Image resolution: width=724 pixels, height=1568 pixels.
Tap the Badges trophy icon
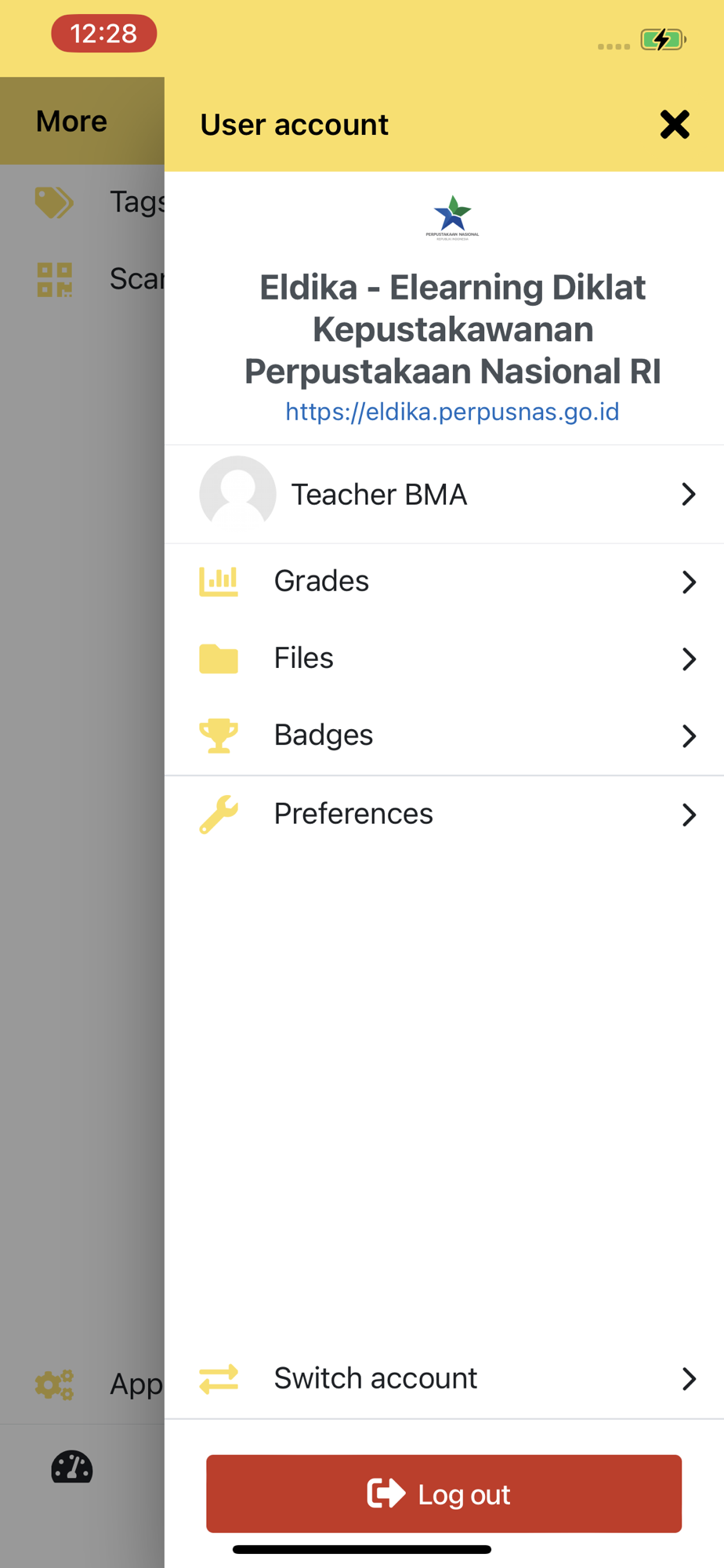point(219,735)
